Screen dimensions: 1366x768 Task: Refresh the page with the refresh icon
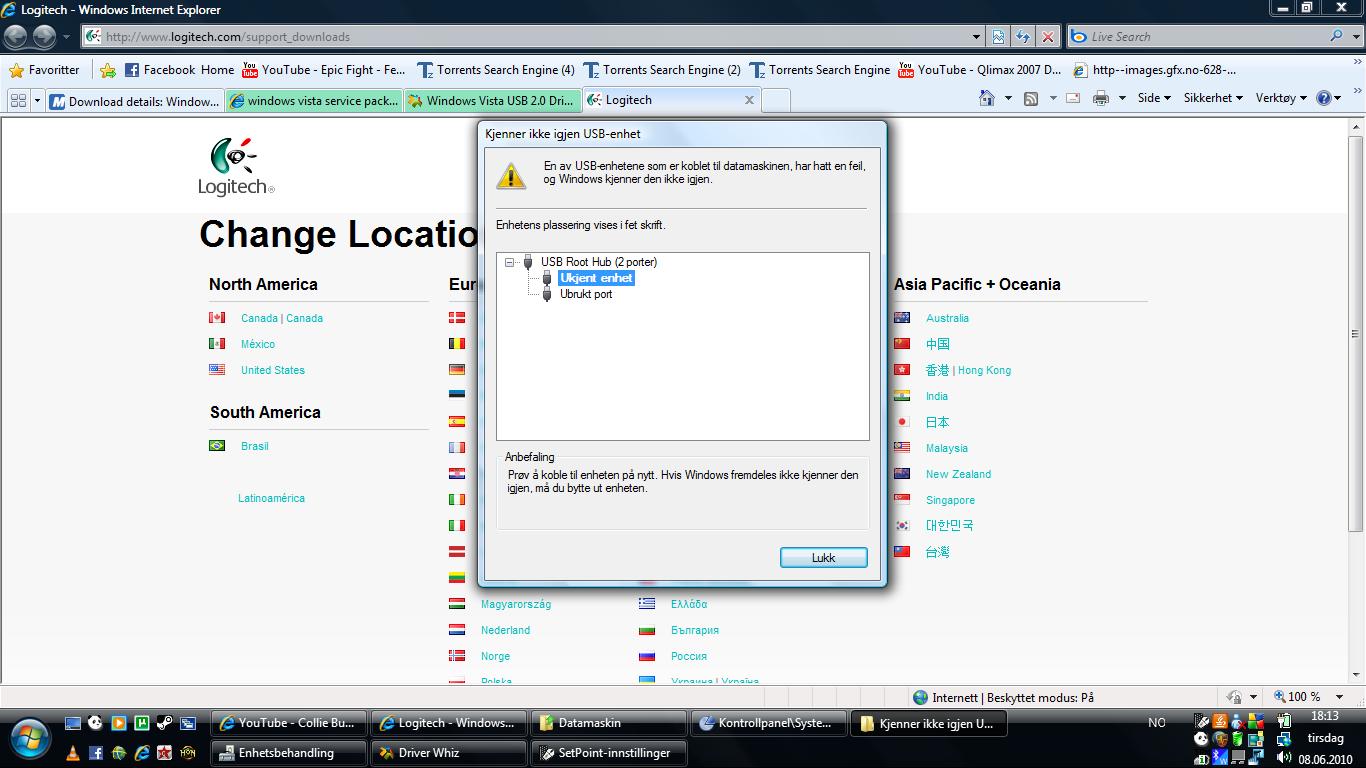[x=1023, y=37]
